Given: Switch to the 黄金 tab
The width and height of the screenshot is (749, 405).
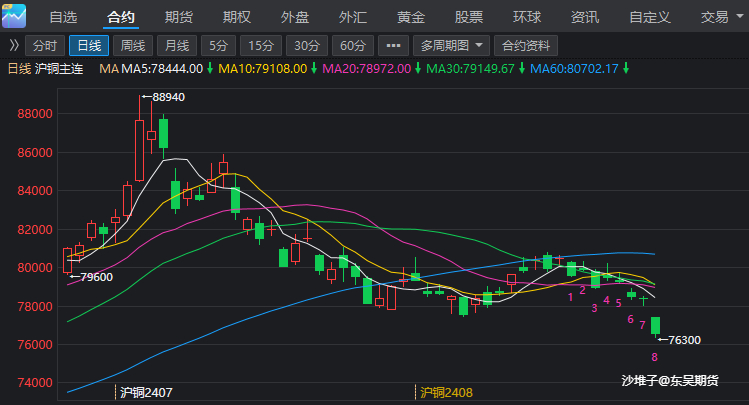Looking at the screenshot, I should pos(411,17).
